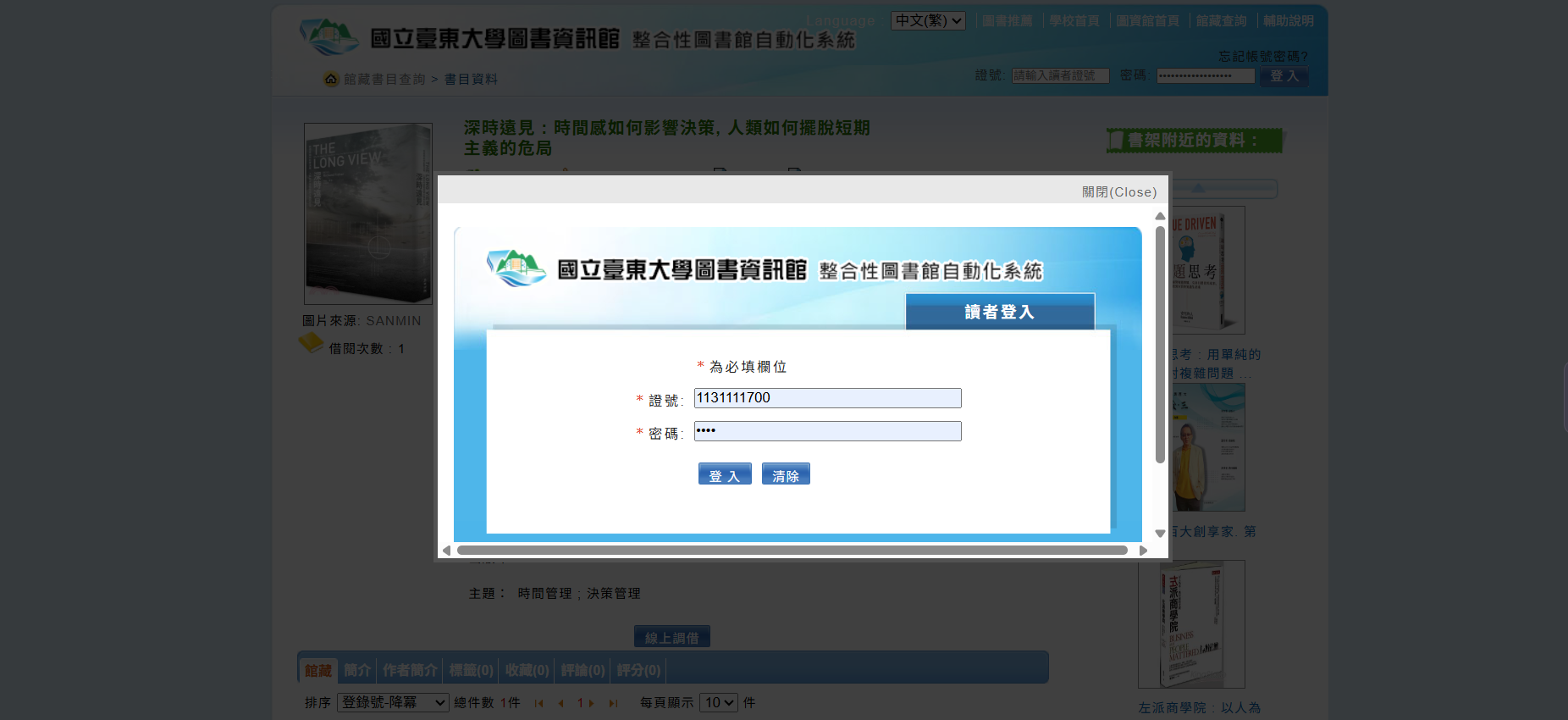Screen dimensions: 1568x720
Task: Go to the last page of results
Action: click(613, 703)
